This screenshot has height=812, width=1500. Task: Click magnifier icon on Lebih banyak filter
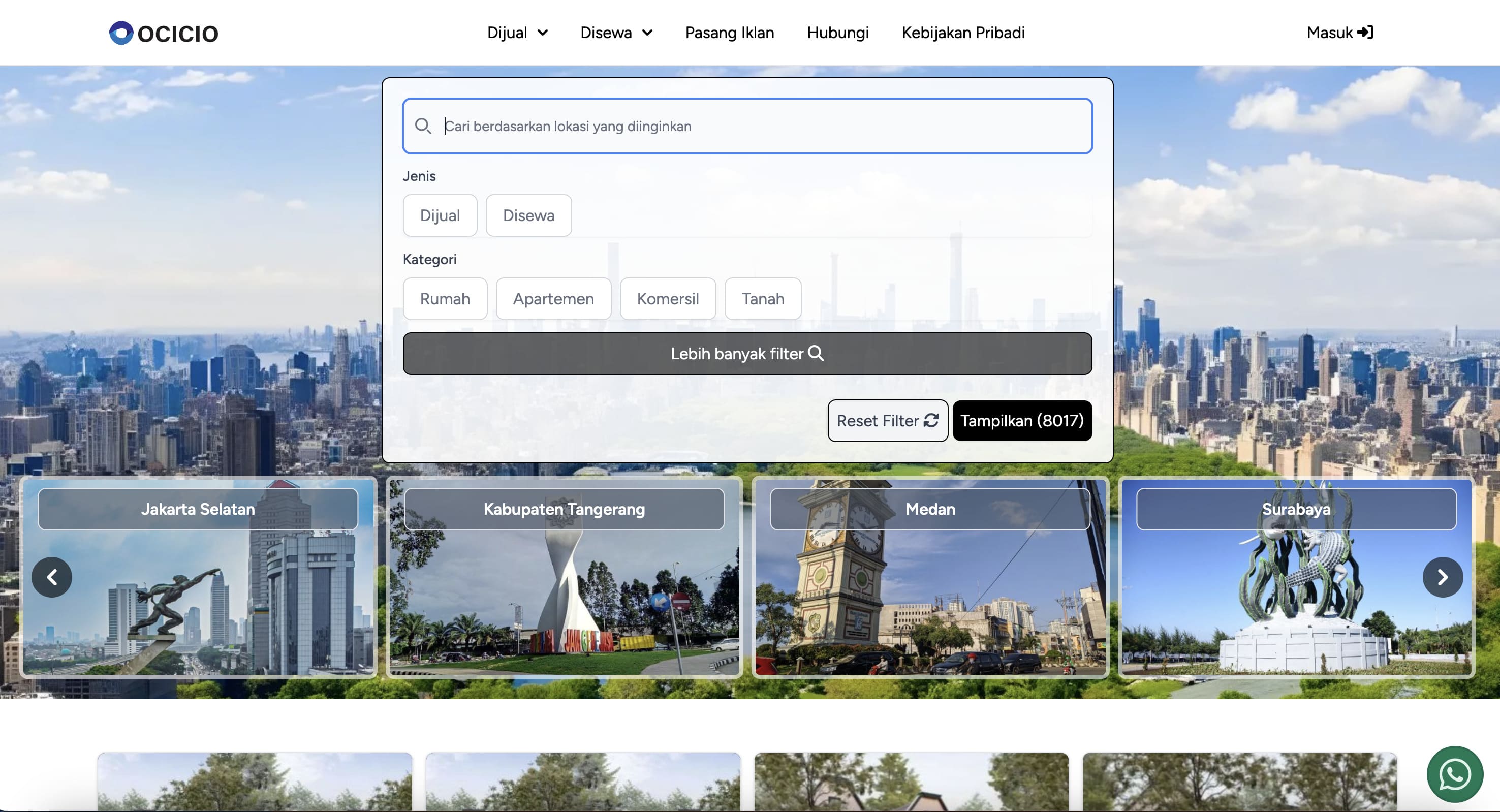(x=816, y=354)
